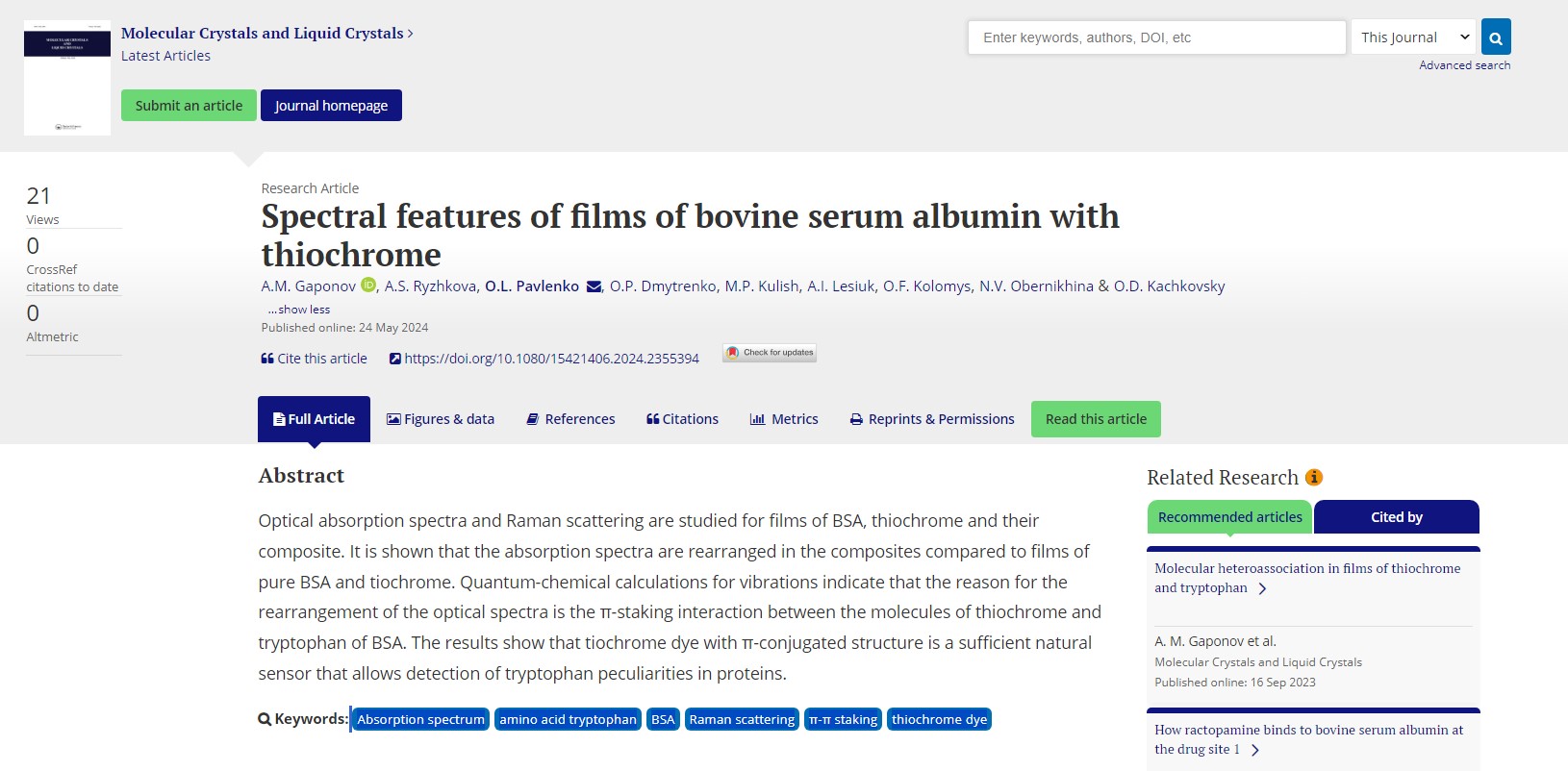Click the envelope icon after O.L. Pavlenko
This screenshot has height=771, width=1568.
pyautogui.click(x=594, y=286)
